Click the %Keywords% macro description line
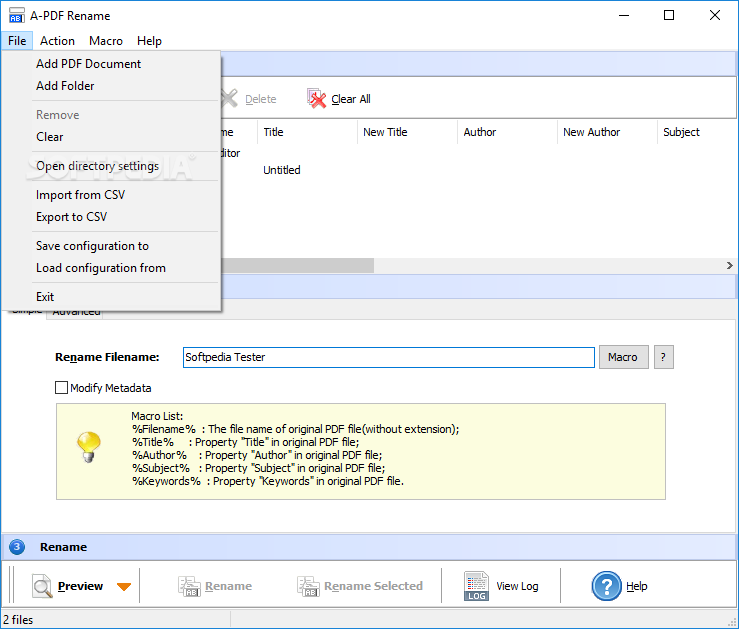The image size is (739, 629). tap(268, 481)
